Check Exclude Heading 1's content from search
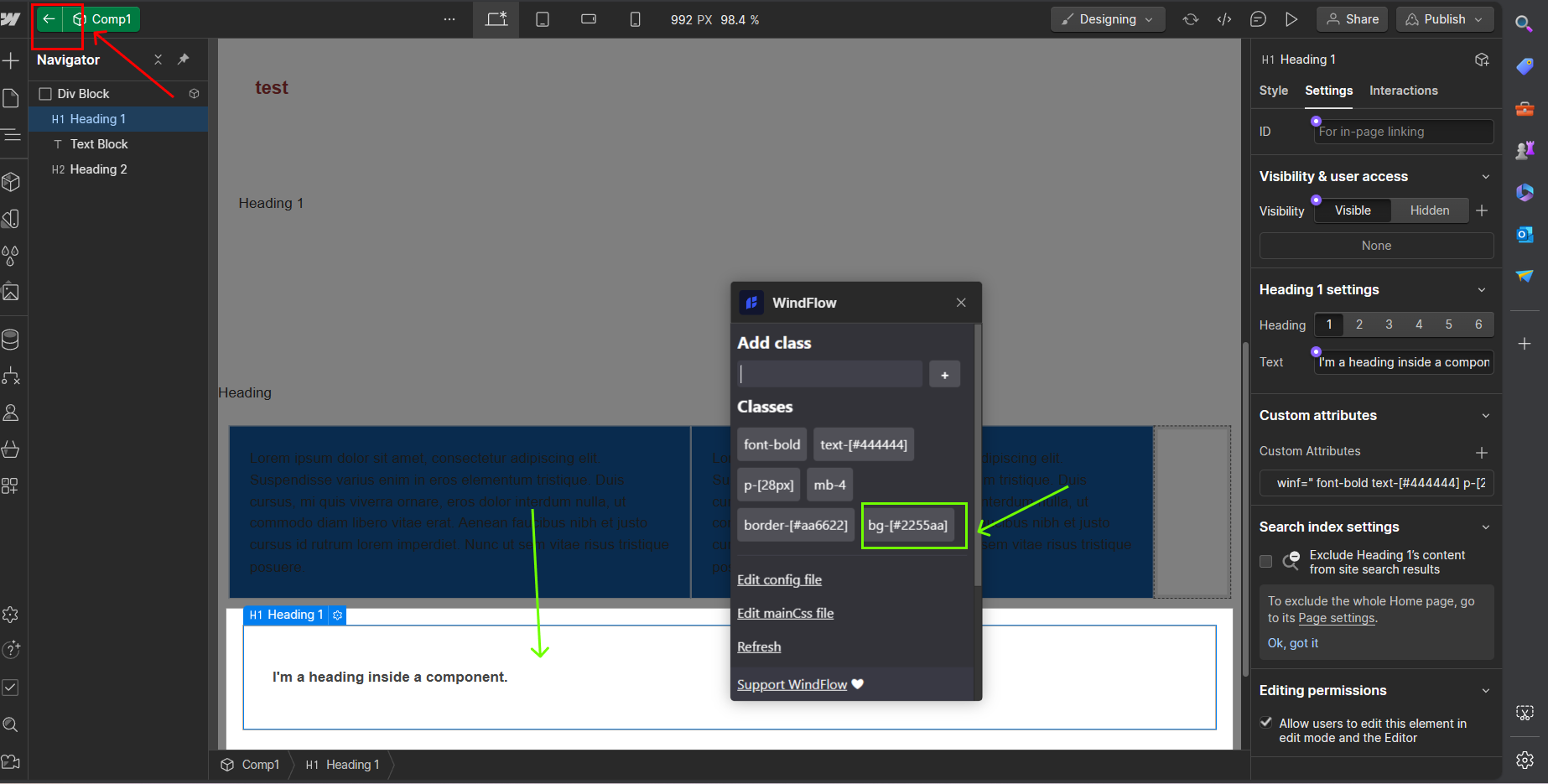The image size is (1548, 784). tap(1266, 562)
